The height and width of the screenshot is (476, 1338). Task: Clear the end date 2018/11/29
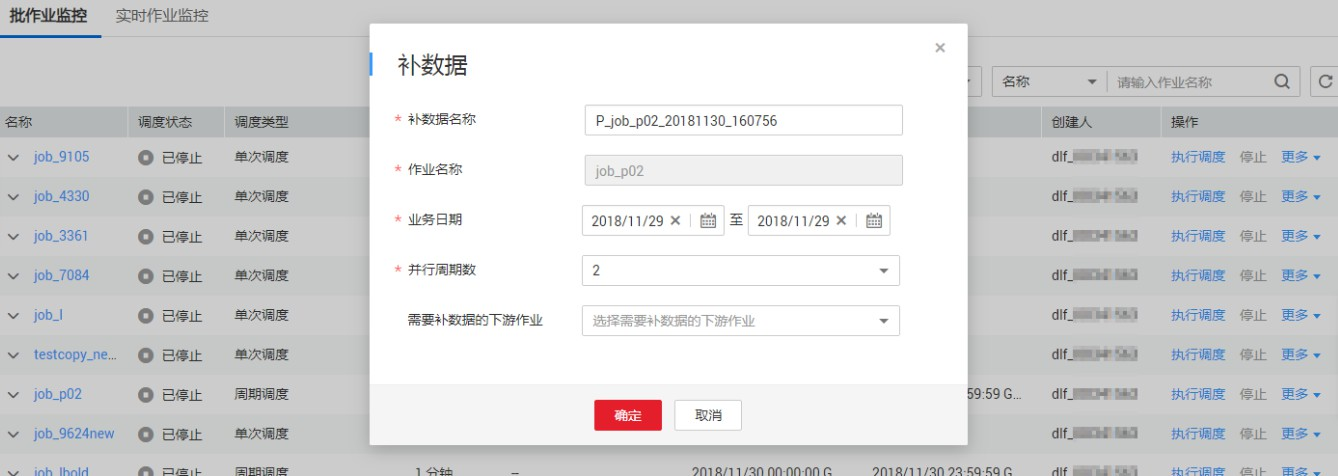click(841, 221)
